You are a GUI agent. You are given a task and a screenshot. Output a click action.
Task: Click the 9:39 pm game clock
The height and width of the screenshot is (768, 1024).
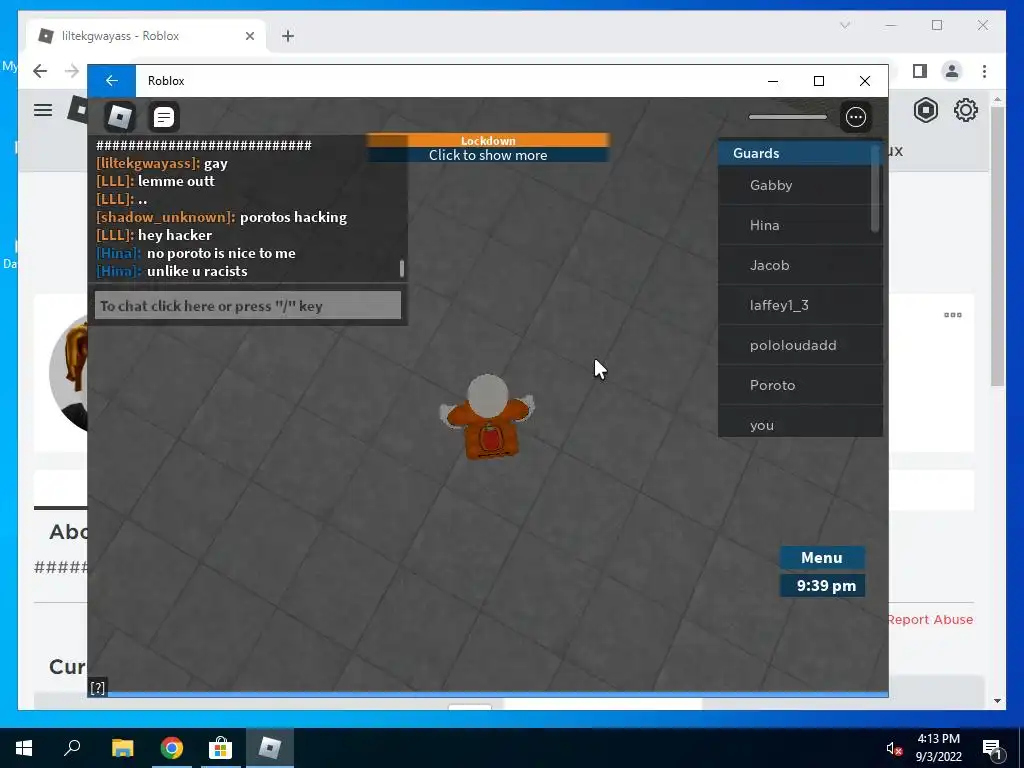pyautogui.click(x=823, y=586)
